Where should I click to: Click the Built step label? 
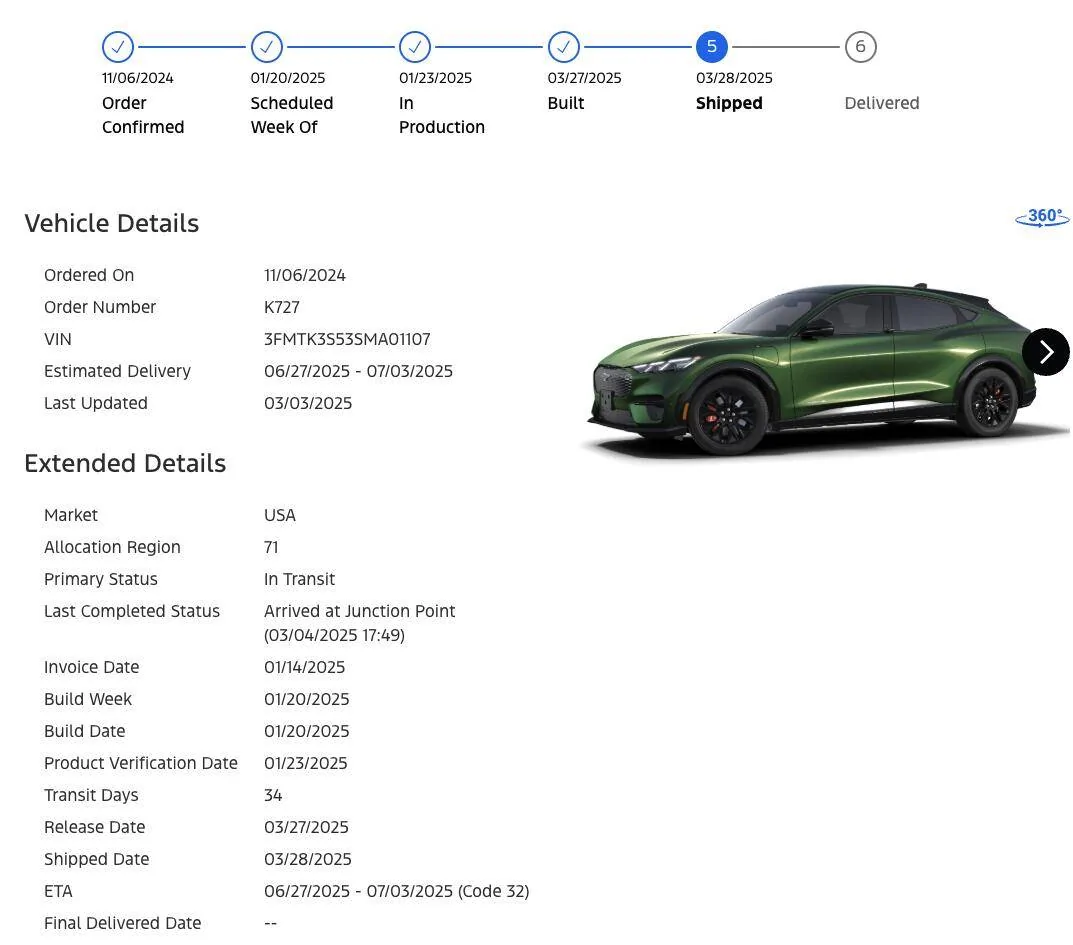coord(566,103)
